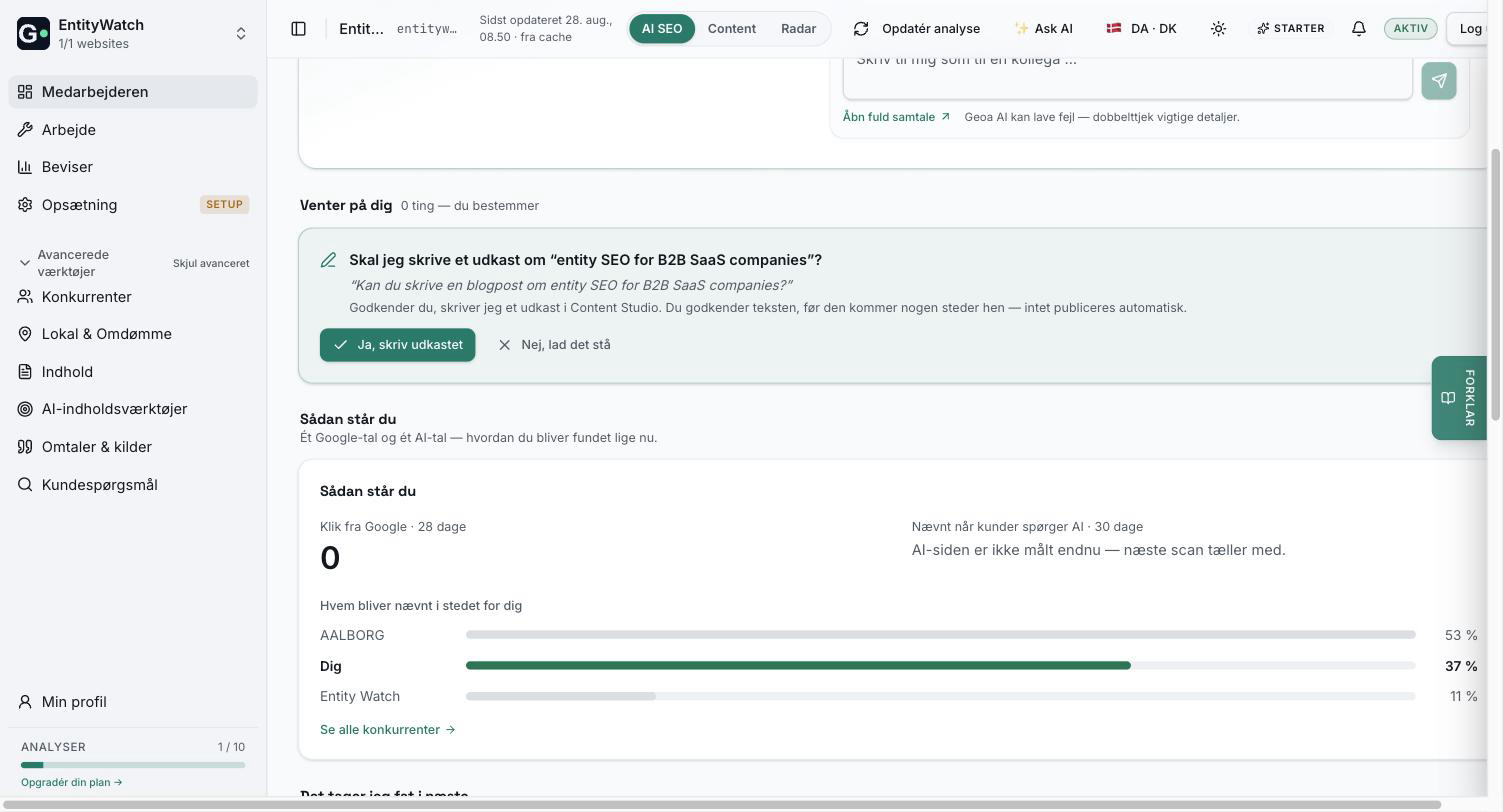Click the STARTER plan badge
This screenshot has height=812, width=1503.
pyautogui.click(x=1291, y=29)
